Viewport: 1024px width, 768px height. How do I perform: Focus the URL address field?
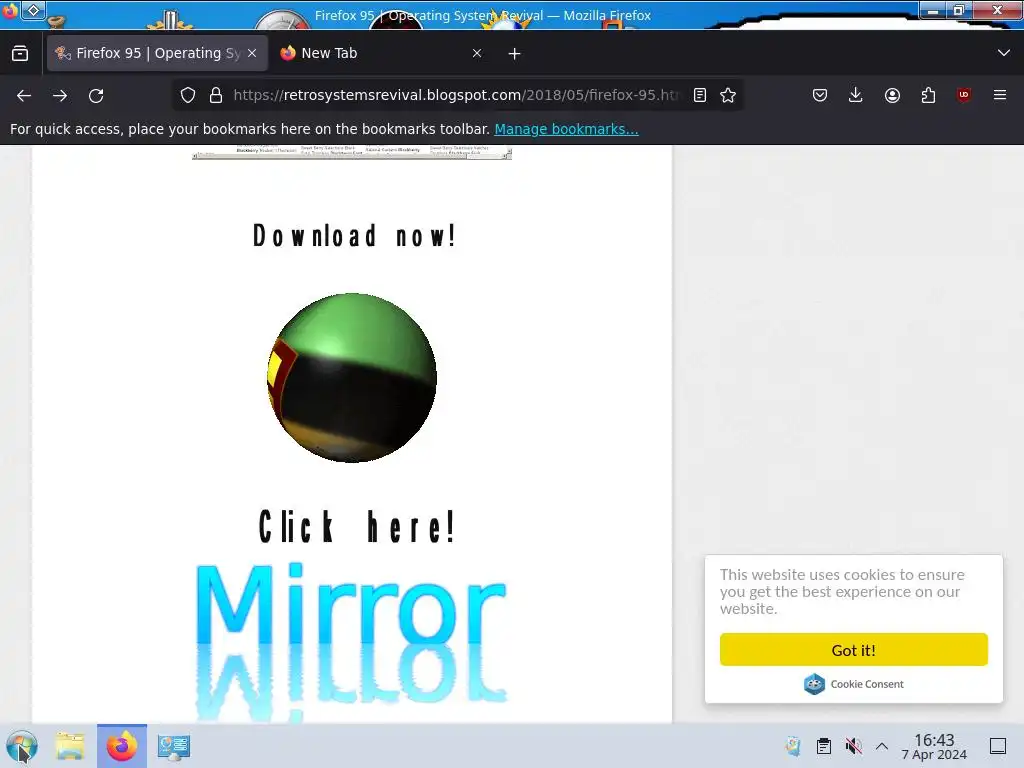[x=456, y=95]
